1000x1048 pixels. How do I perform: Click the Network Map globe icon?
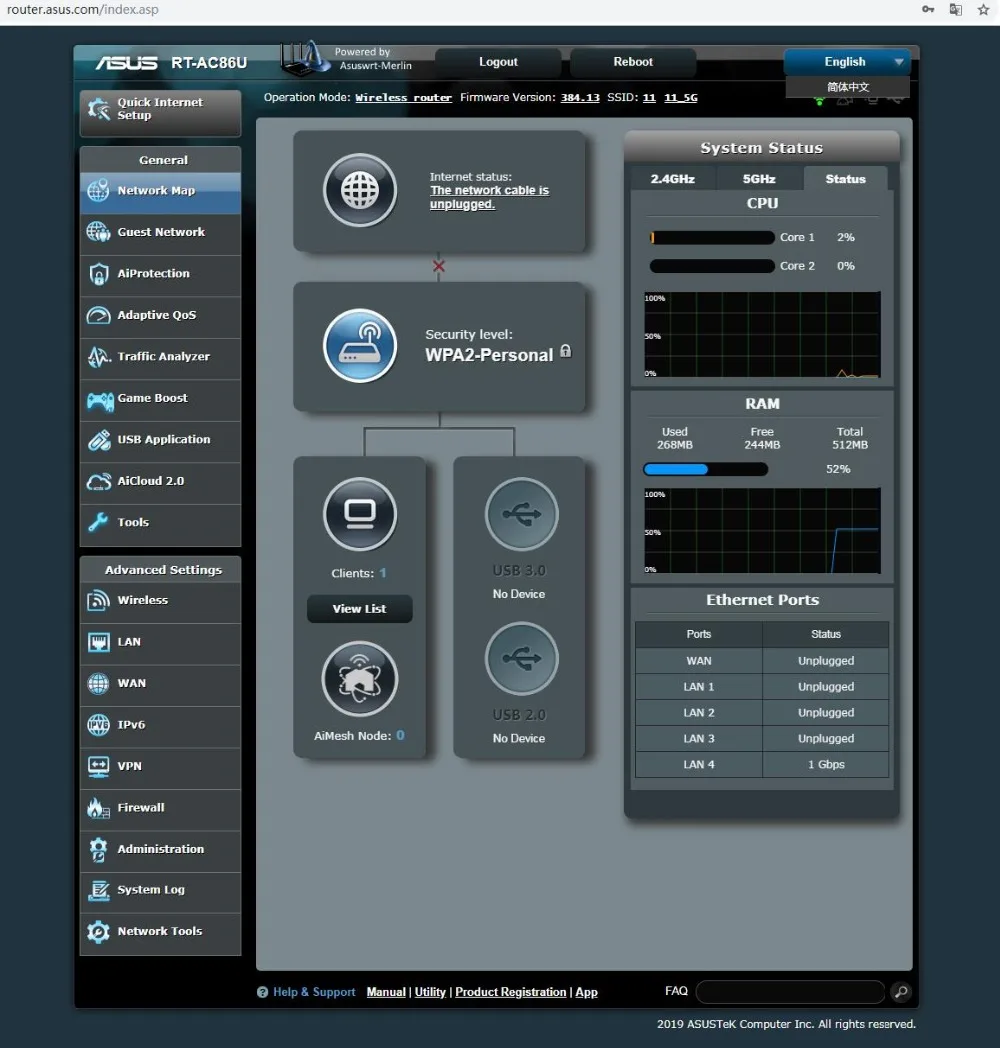pos(98,190)
